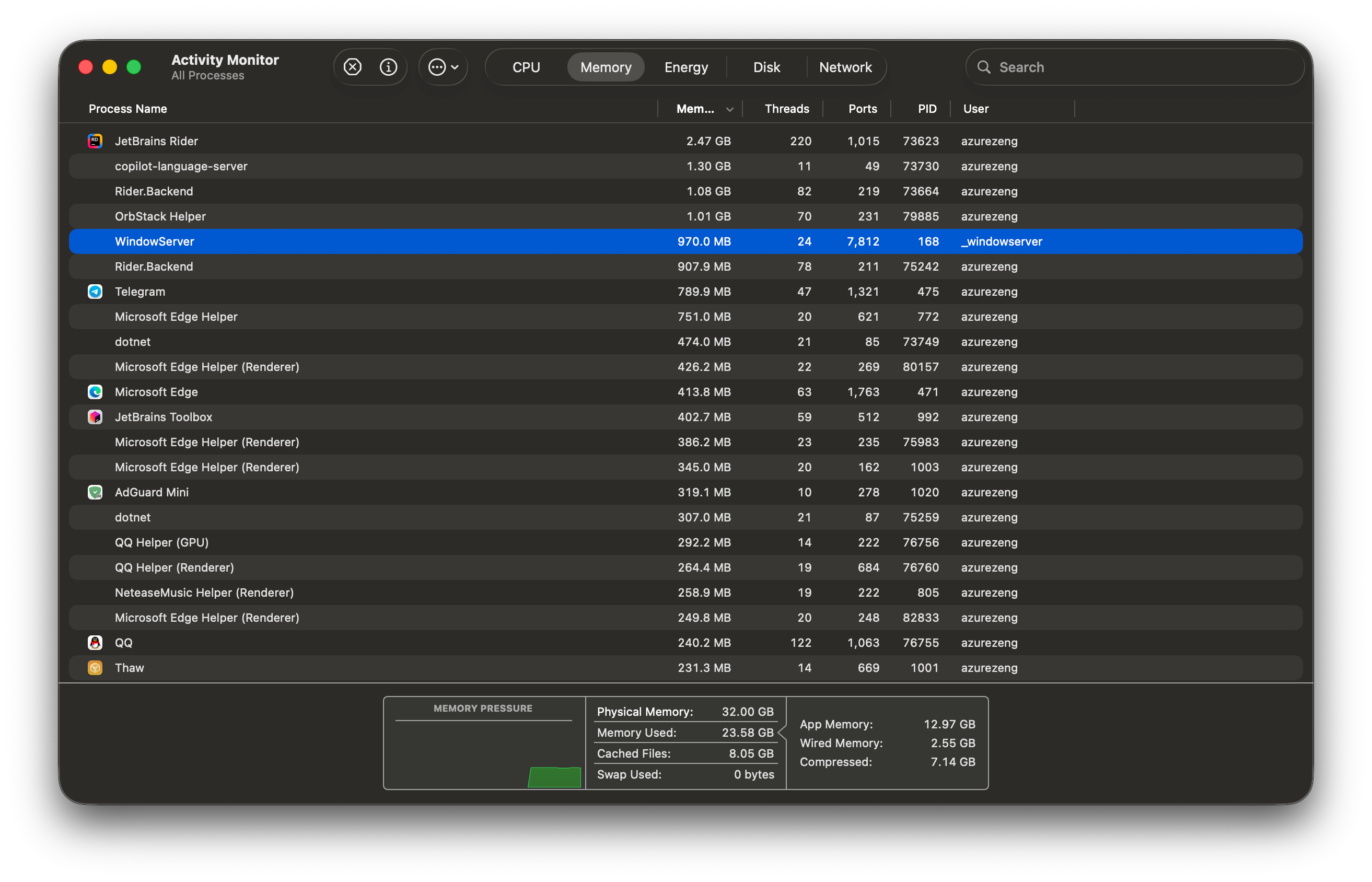Click JetBrains Rider's 2.47 GB memory value
The height and width of the screenshot is (882, 1372).
[x=708, y=141]
